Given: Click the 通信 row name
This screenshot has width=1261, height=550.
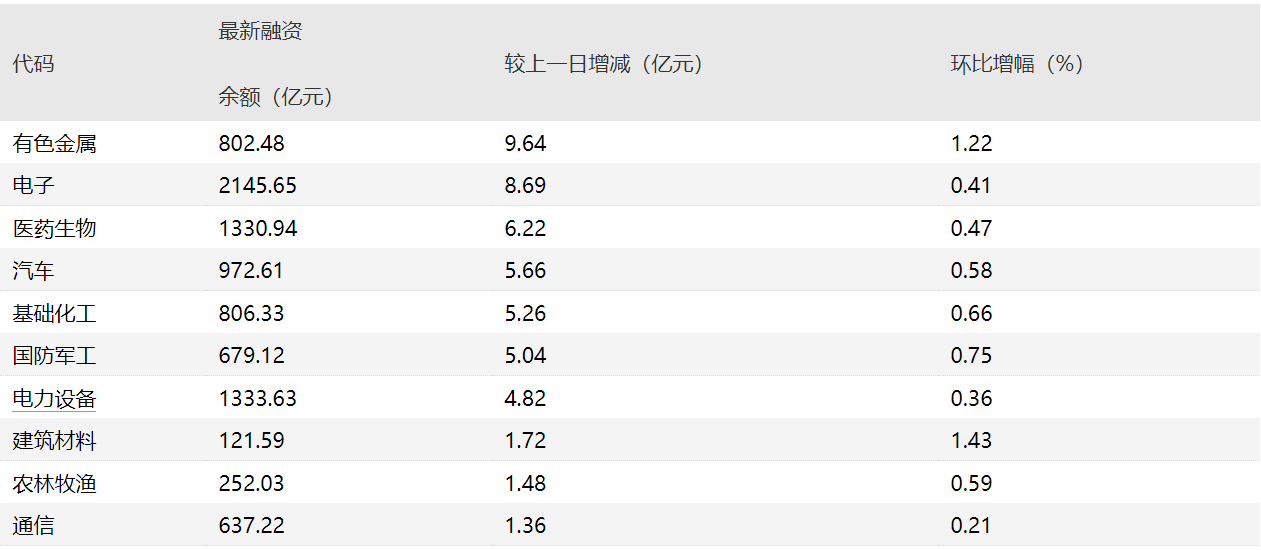Looking at the screenshot, I should click(x=34, y=526).
